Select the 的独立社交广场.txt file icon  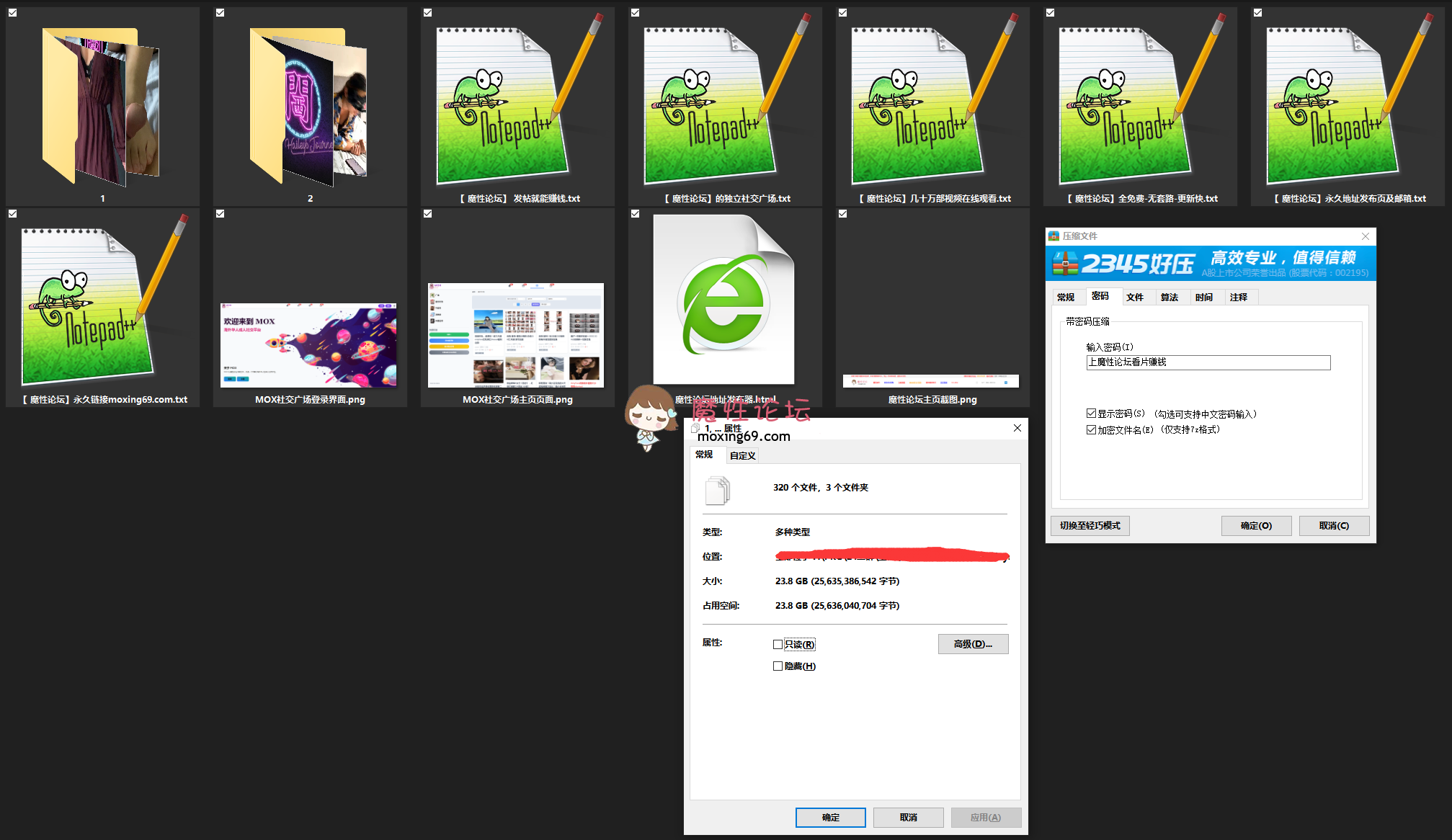(x=726, y=99)
